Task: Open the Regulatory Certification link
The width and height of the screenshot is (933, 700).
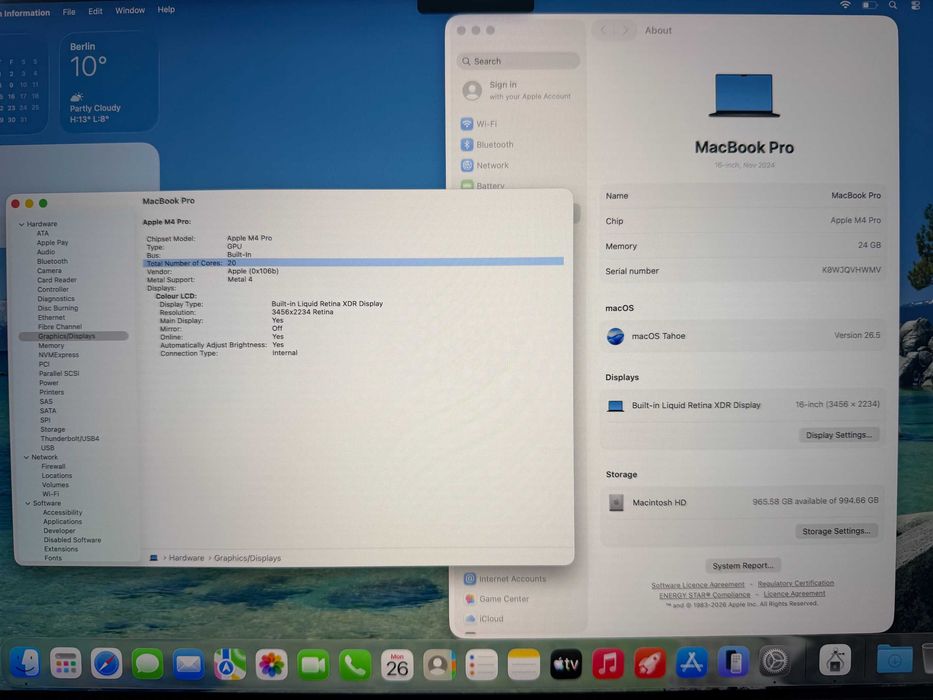Action: 796,583
